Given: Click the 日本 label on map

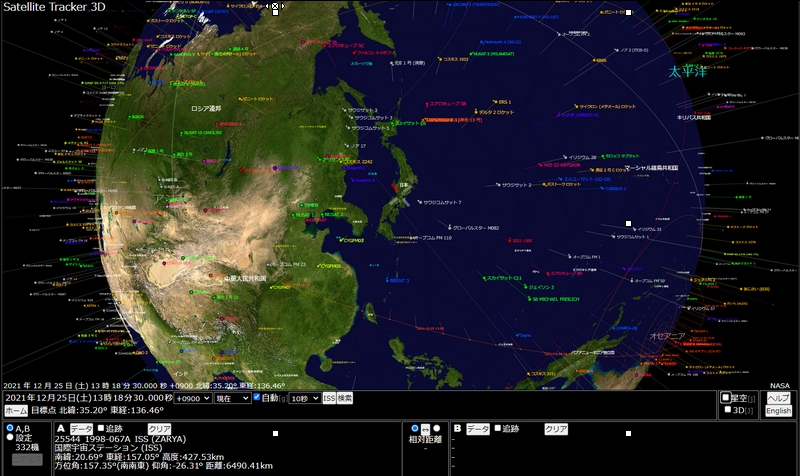Looking at the screenshot, I should [x=404, y=185].
